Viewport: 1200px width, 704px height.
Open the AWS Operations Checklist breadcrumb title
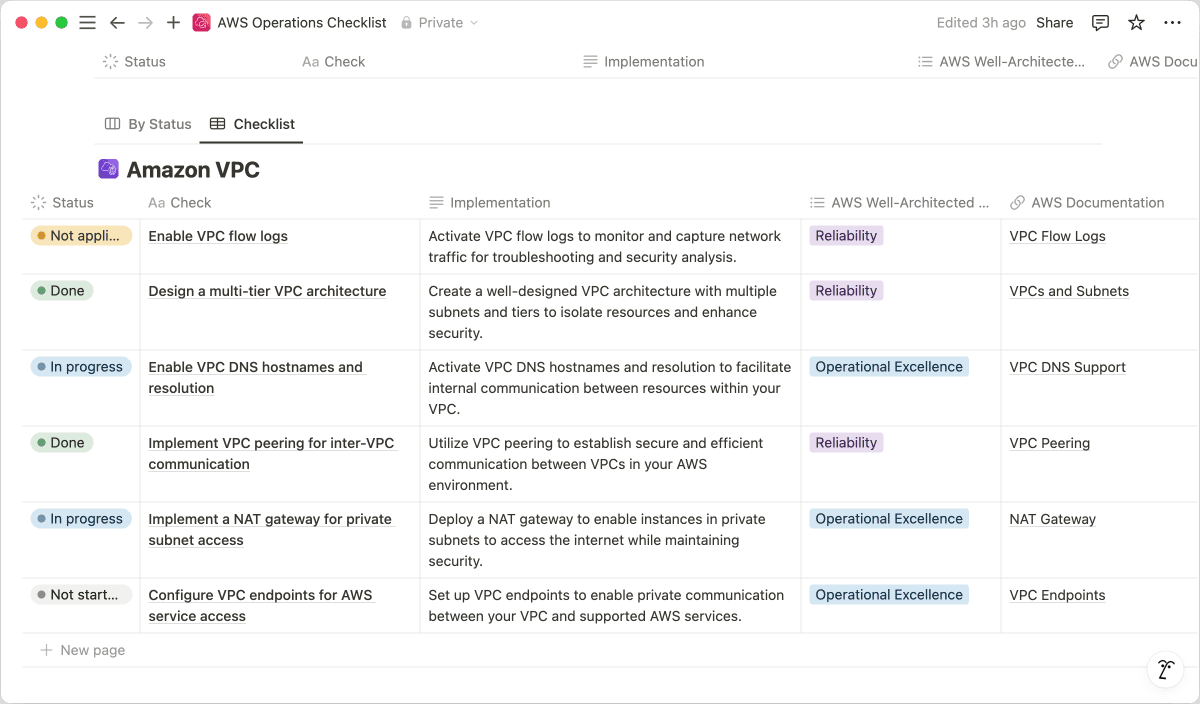coord(302,22)
